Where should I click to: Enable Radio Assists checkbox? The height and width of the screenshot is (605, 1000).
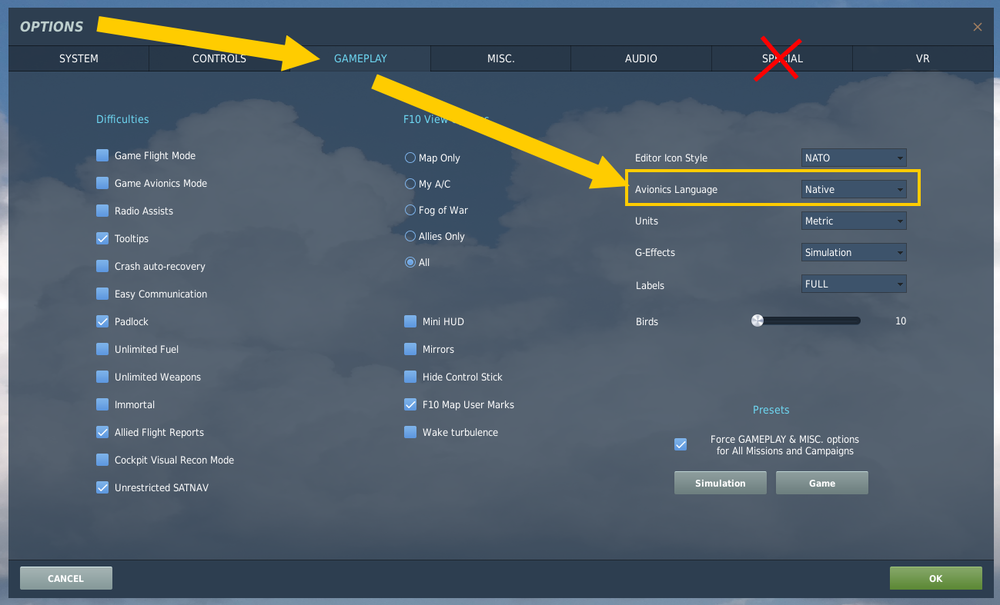click(102, 210)
